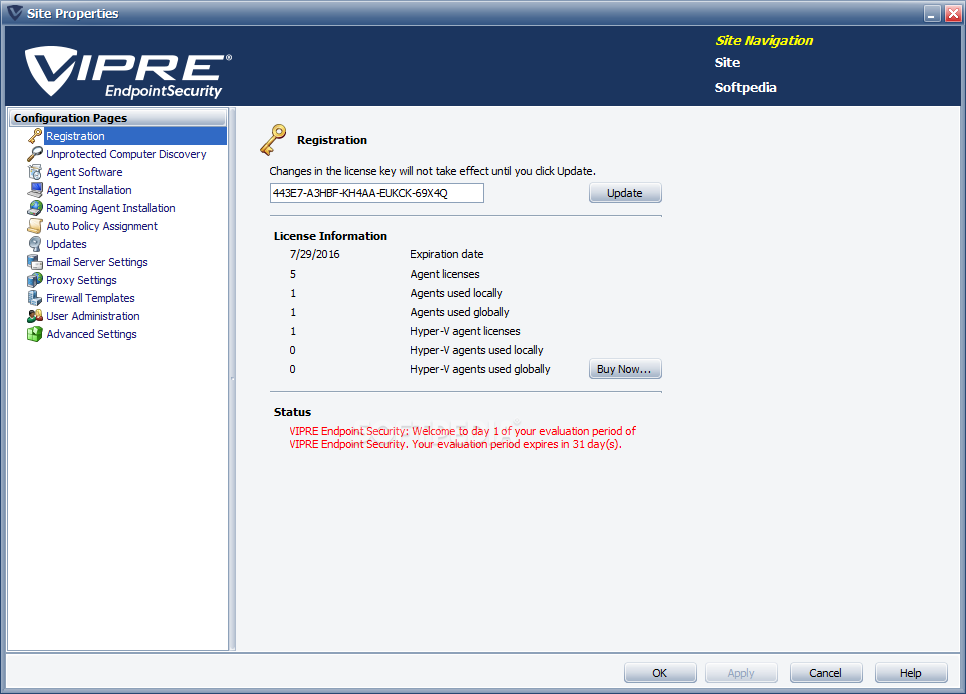Click Cancel to discard changes
Screen dimensions: 966x694
click(826, 672)
